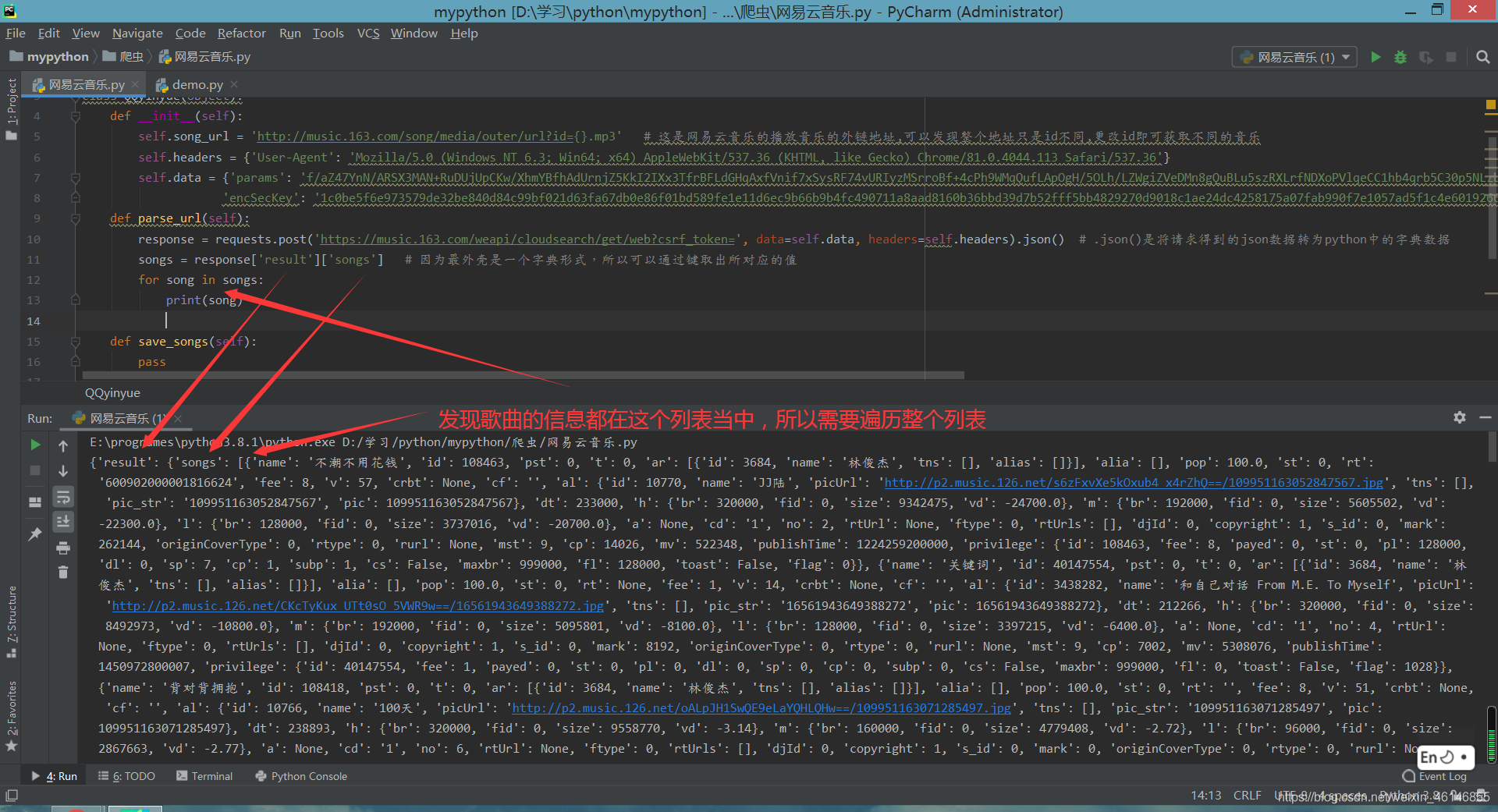This screenshot has height=812, width=1498.
Task: Open the cloudsearch weapi URL link
Action: tap(527, 239)
